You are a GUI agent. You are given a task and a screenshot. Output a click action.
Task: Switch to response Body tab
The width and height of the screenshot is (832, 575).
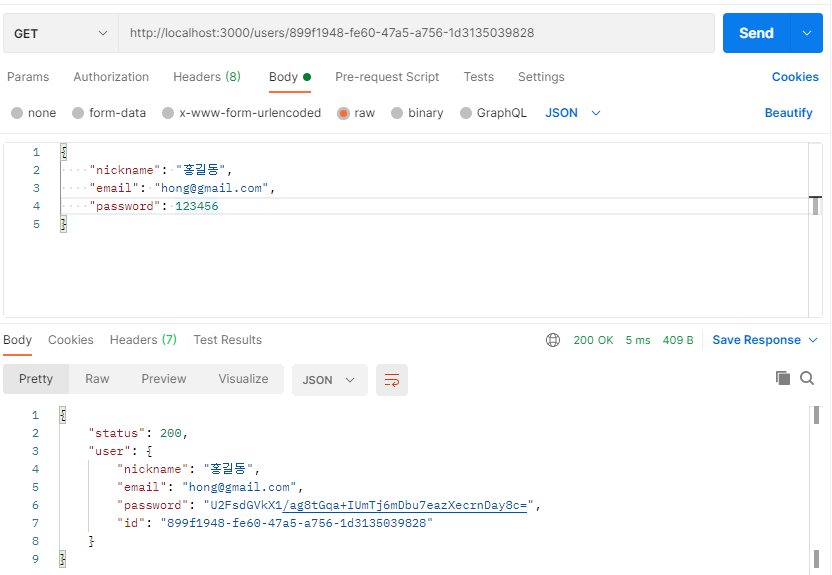[x=18, y=340]
